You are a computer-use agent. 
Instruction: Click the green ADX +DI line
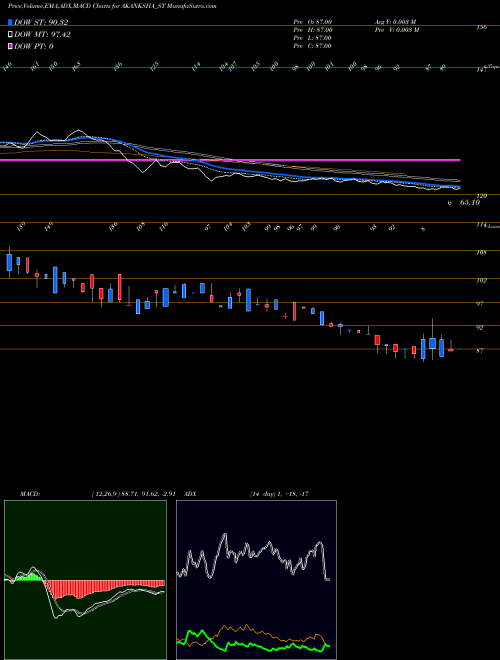coord(253,644)
